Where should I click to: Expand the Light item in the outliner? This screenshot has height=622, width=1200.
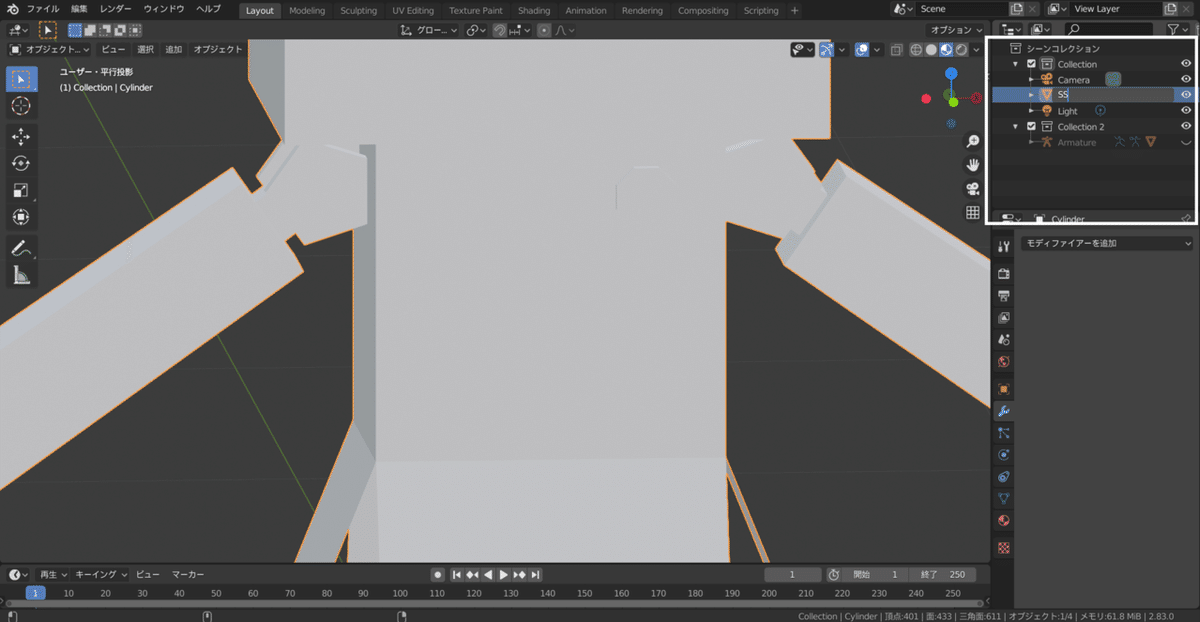click(1031, 111)
